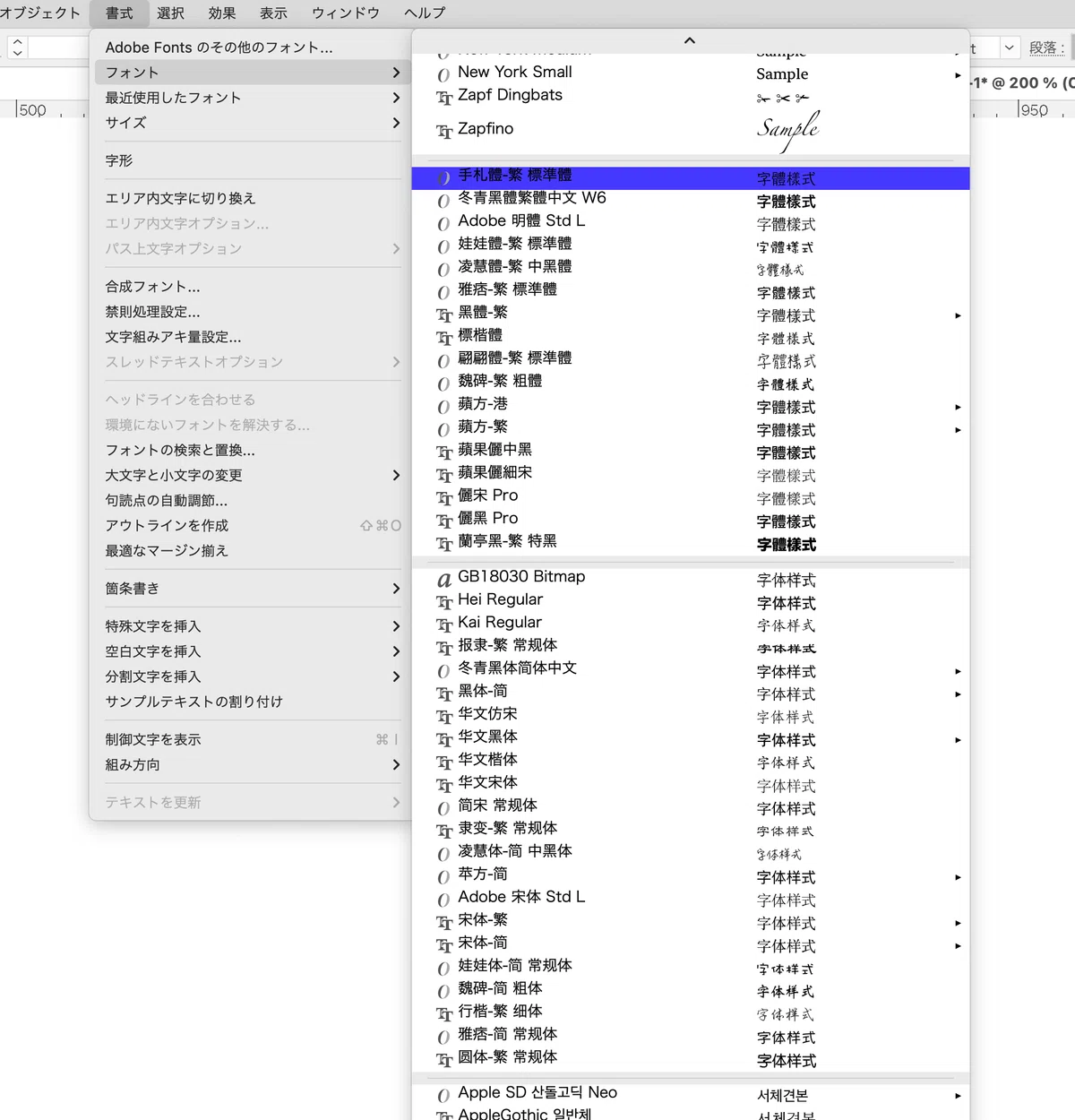
Task: Select highlighted 手札體-繁 標準體 font
Action: tap(690, 177)
